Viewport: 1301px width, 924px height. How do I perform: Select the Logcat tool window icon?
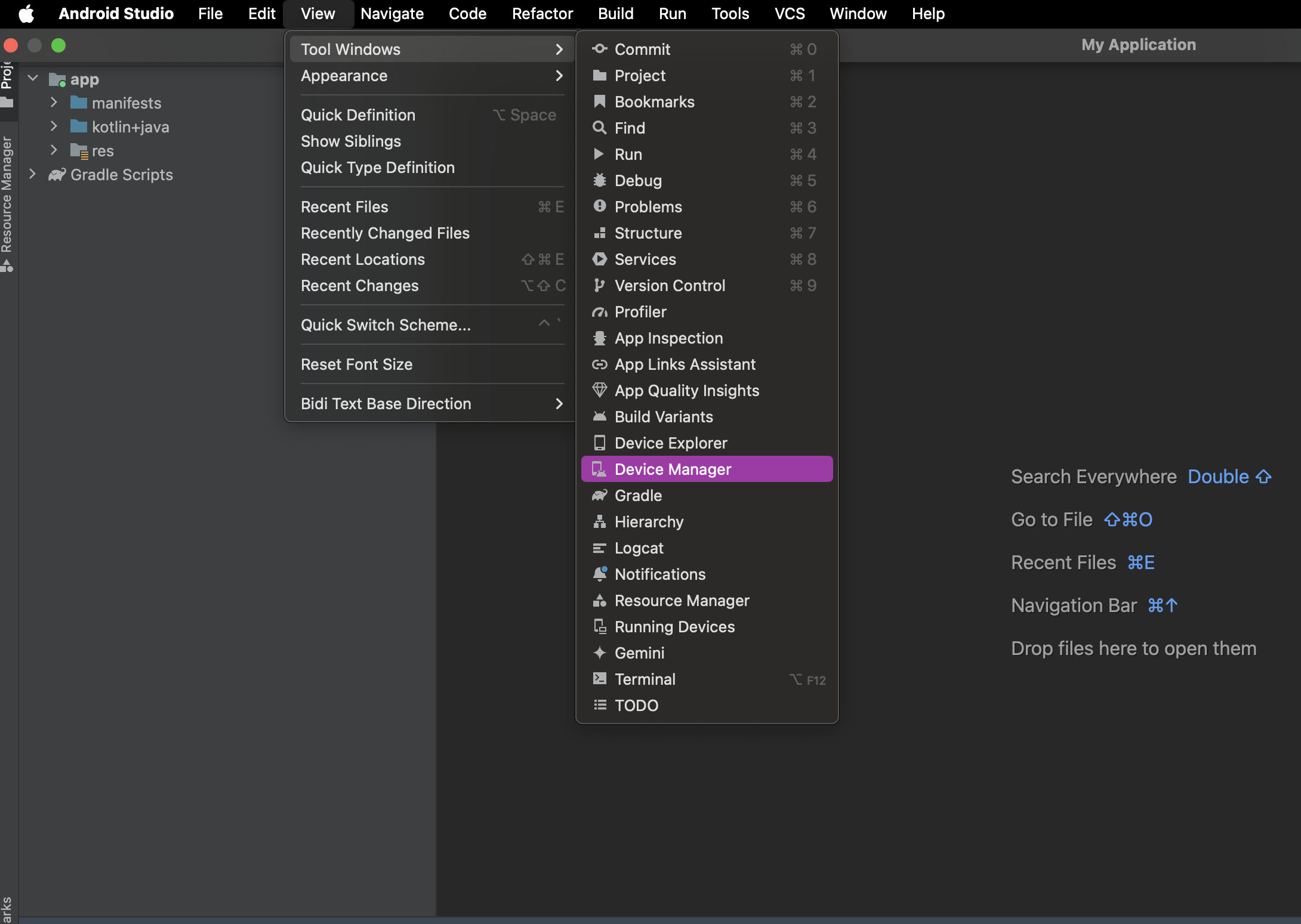coord(598,547)
